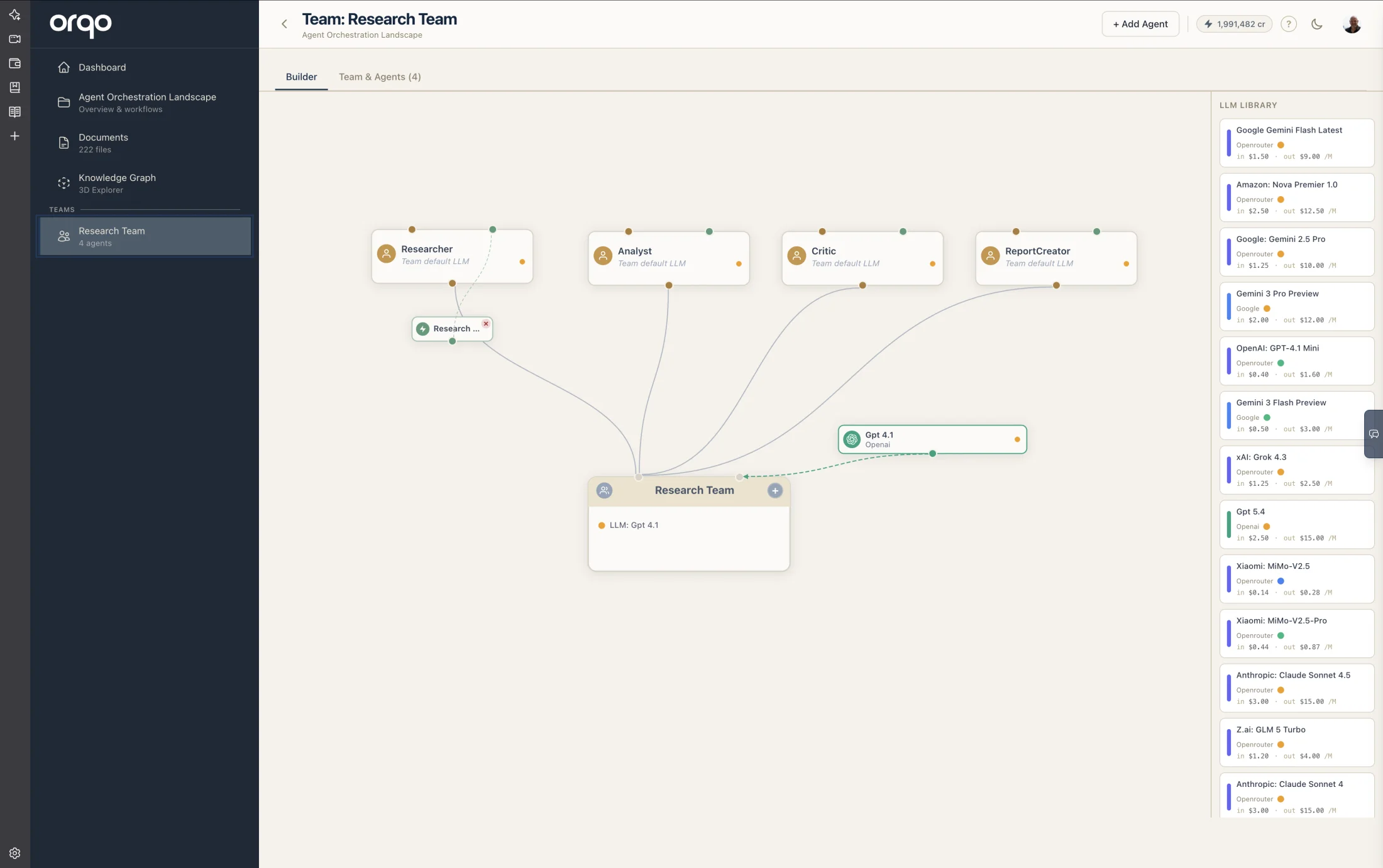Open the video camera icon in the left rail

tap(14, 39)
